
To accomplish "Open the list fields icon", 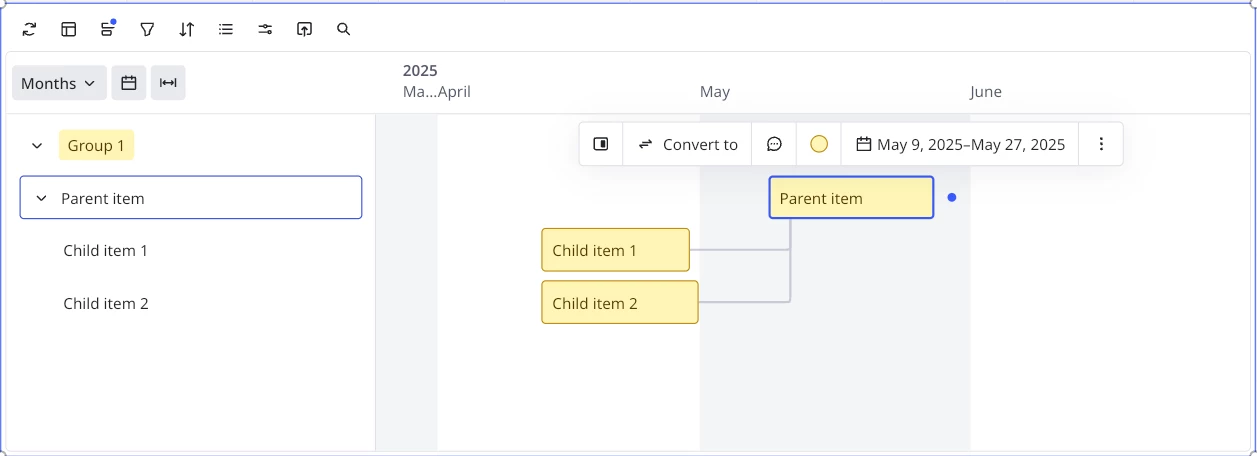I will point(226,30).
